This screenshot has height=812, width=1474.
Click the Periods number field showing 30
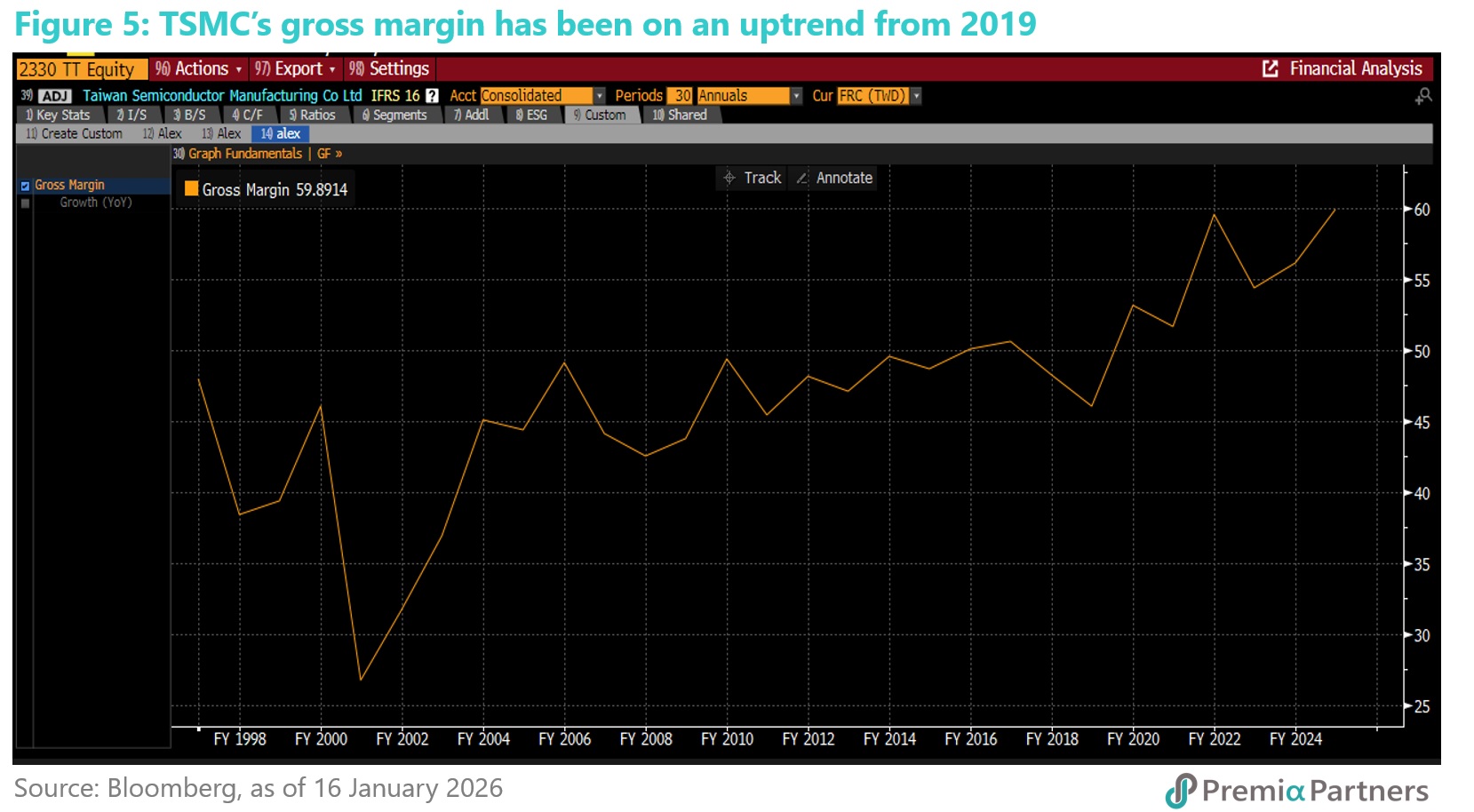[x=681, y=96]
